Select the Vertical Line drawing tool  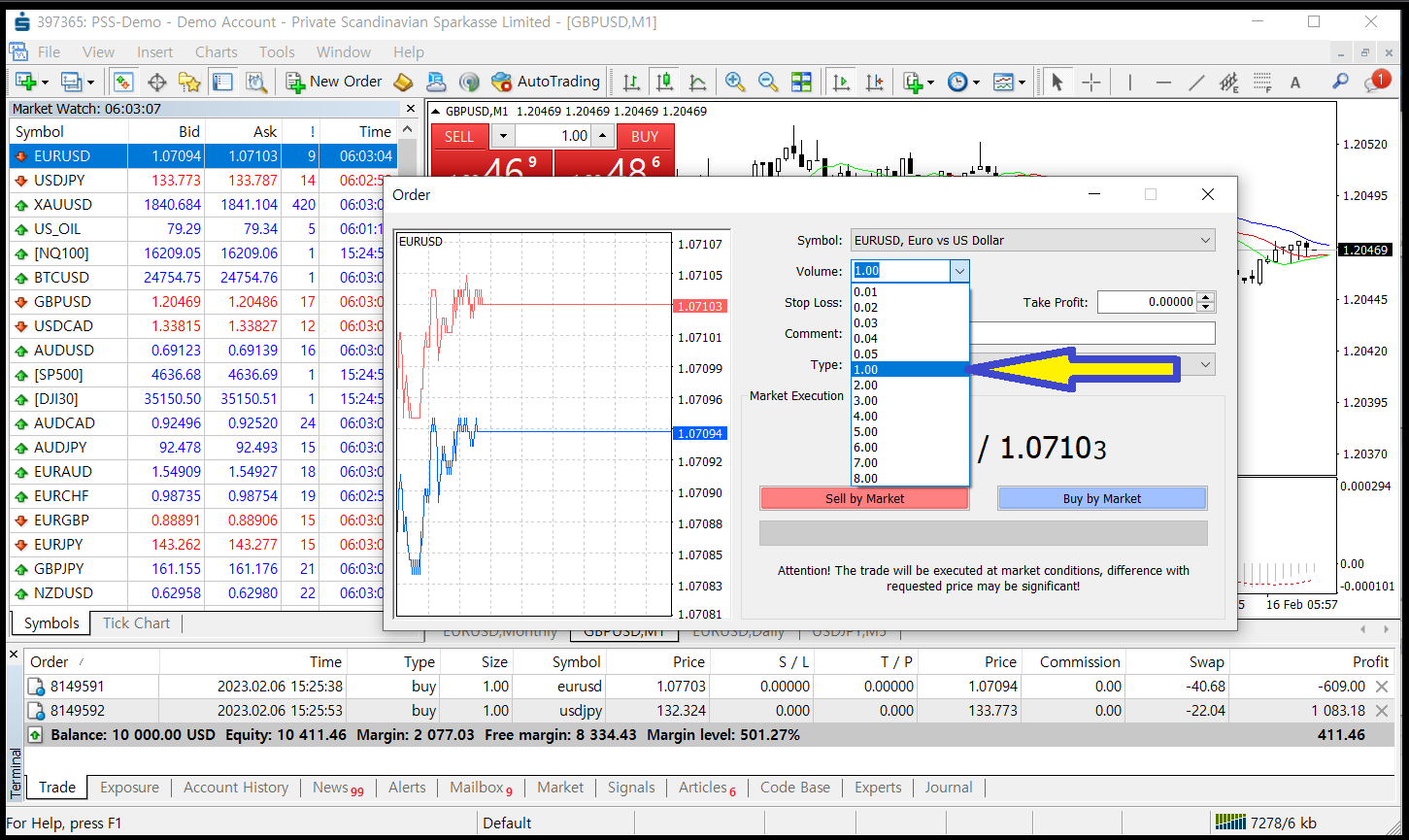point(1129,83)
